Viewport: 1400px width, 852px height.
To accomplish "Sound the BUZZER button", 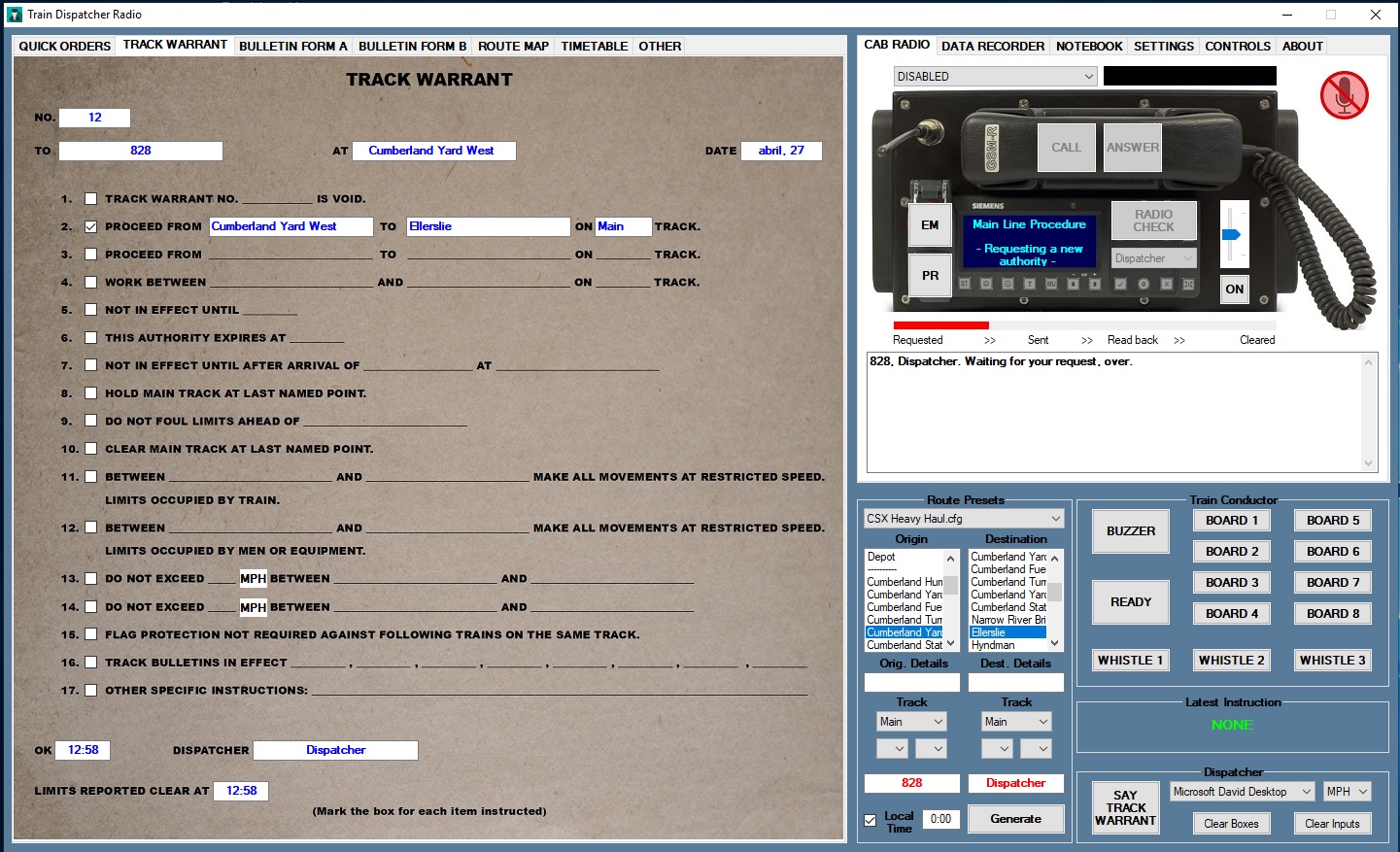I will pyautogui.click(x=1131, y=531).
